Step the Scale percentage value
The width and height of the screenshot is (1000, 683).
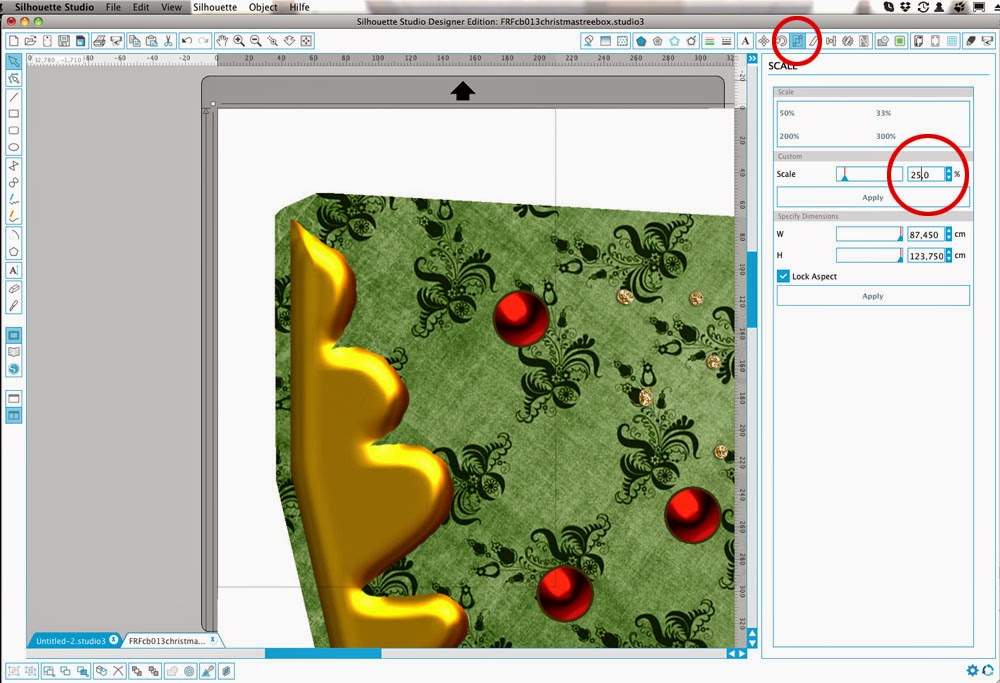[948, 174]
